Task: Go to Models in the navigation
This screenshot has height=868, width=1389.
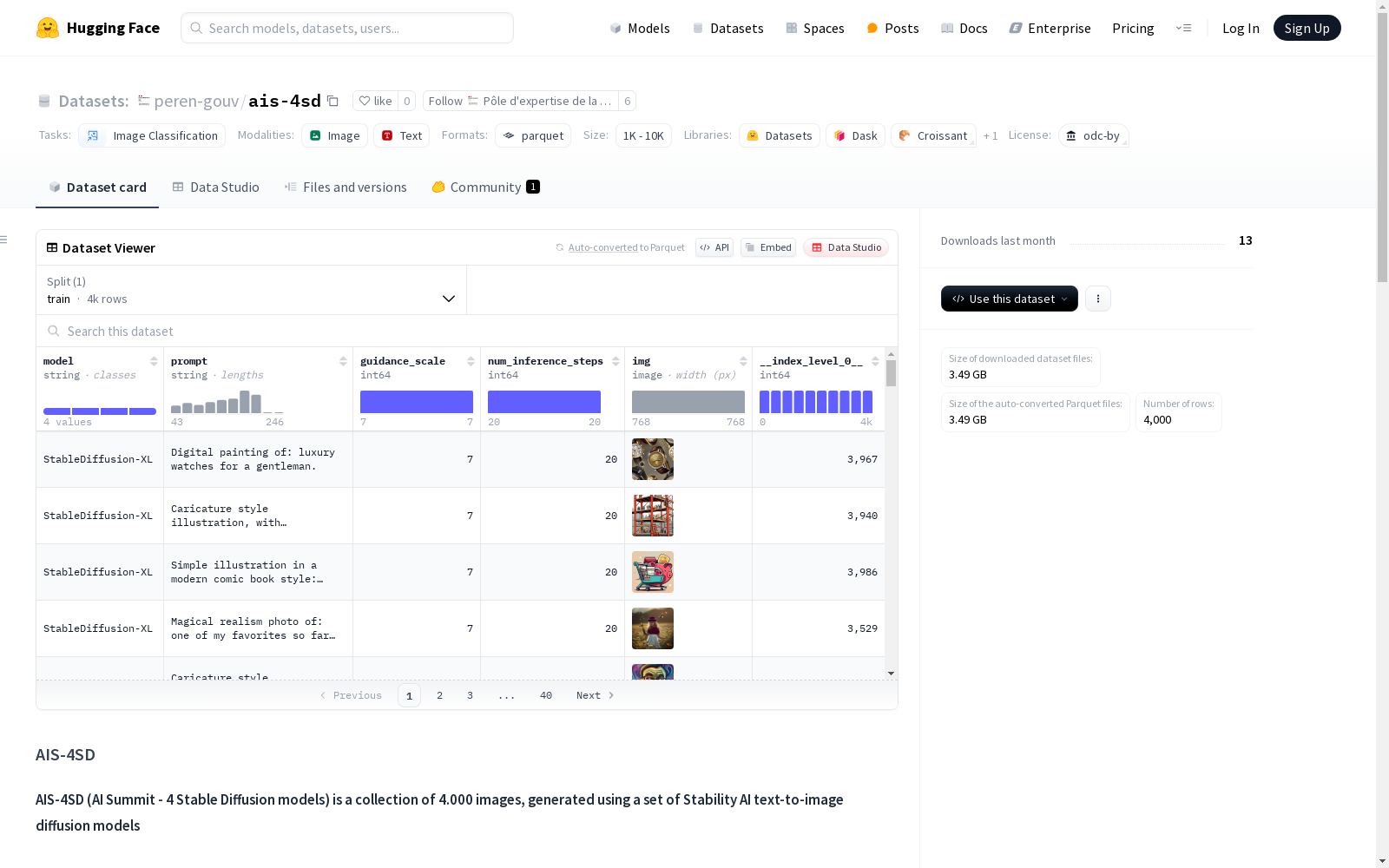Action: [x=640, y=28]
